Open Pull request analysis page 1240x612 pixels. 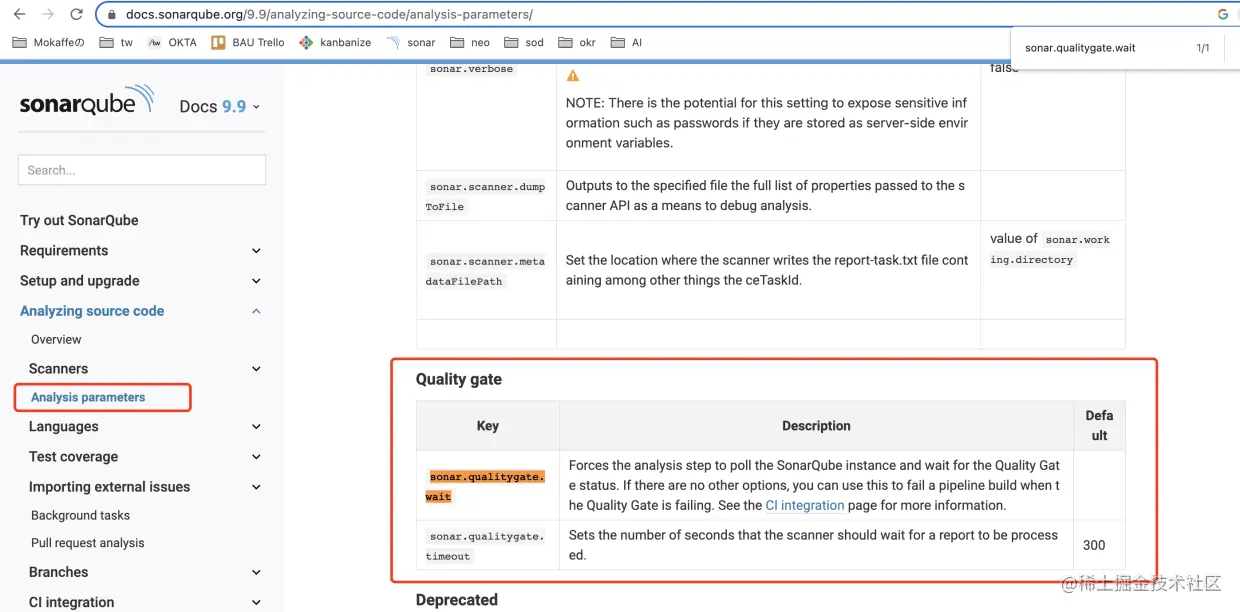point(87,543)
